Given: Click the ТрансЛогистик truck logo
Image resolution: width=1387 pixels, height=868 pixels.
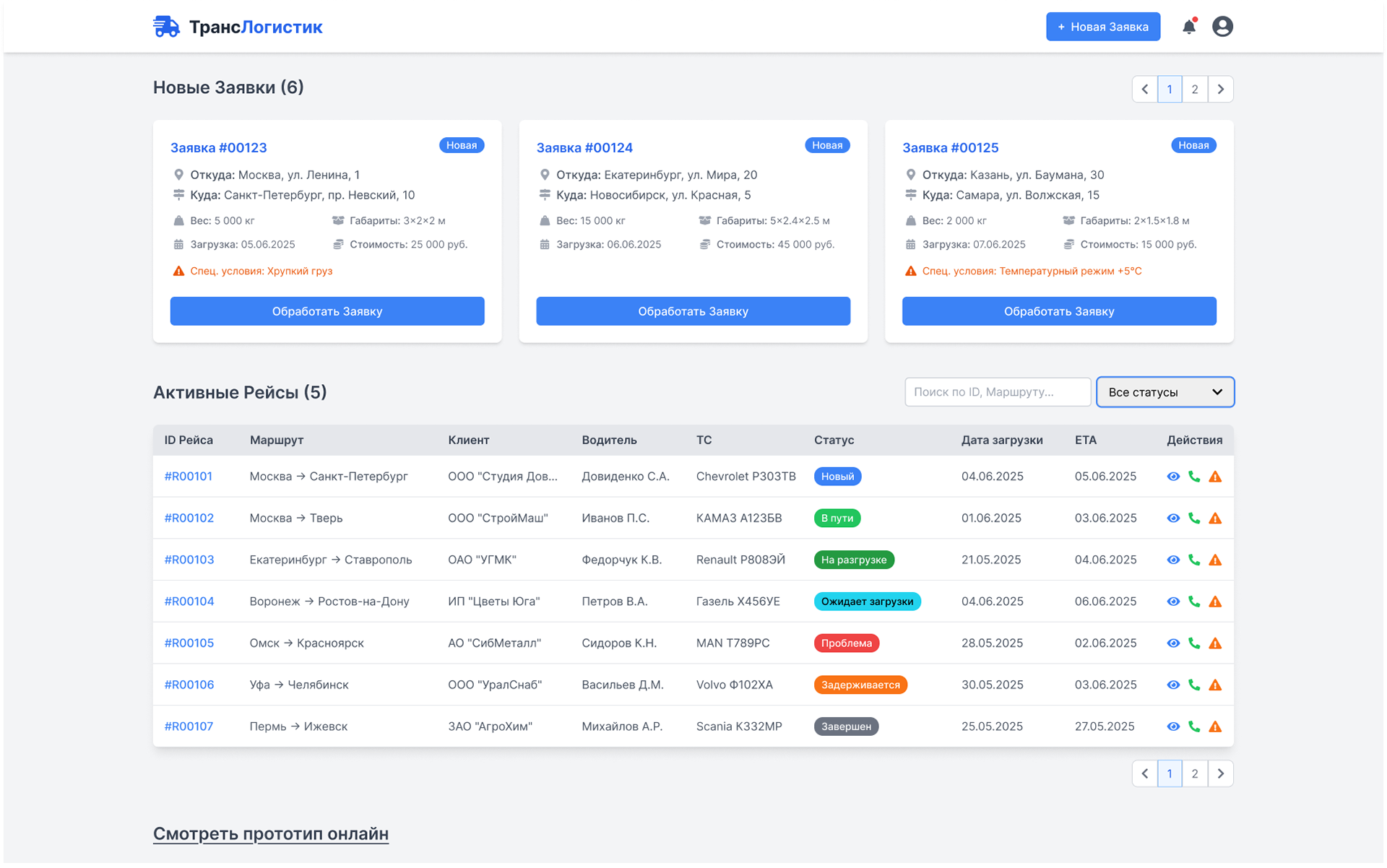Looking at the screenshot, I should pyautogui.click(x=166, y=27).
